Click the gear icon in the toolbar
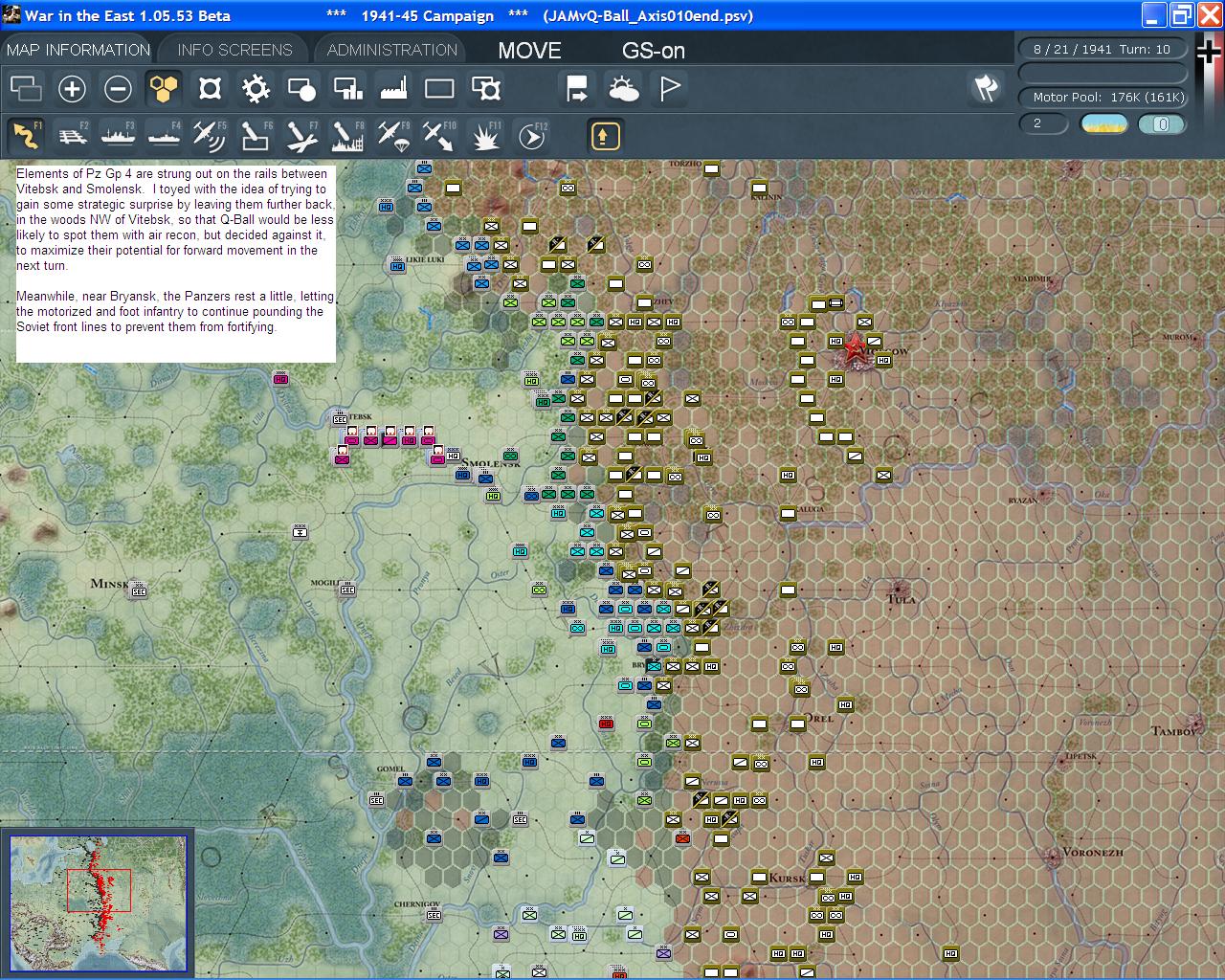This screenshot has height=980, width=1225. (256, 89)
